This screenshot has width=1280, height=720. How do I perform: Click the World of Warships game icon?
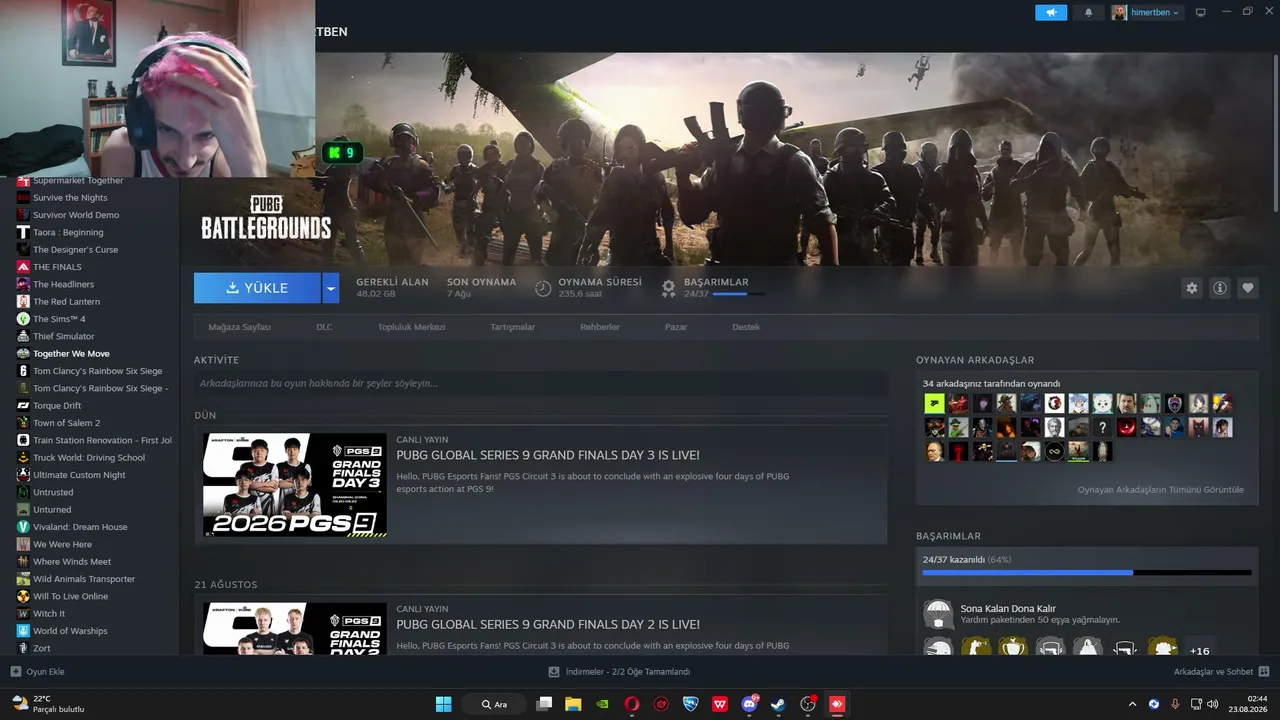click(24, 631)
